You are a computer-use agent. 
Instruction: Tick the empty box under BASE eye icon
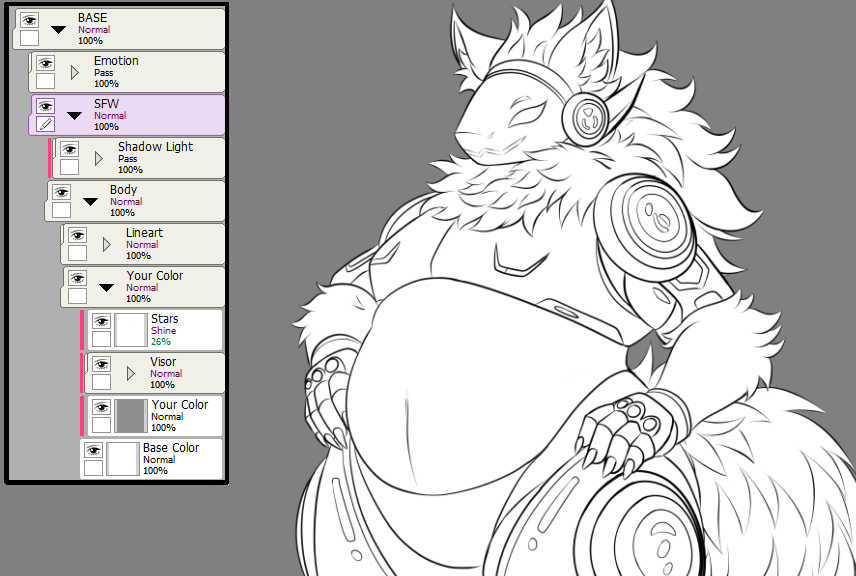[x=29, y=38]
